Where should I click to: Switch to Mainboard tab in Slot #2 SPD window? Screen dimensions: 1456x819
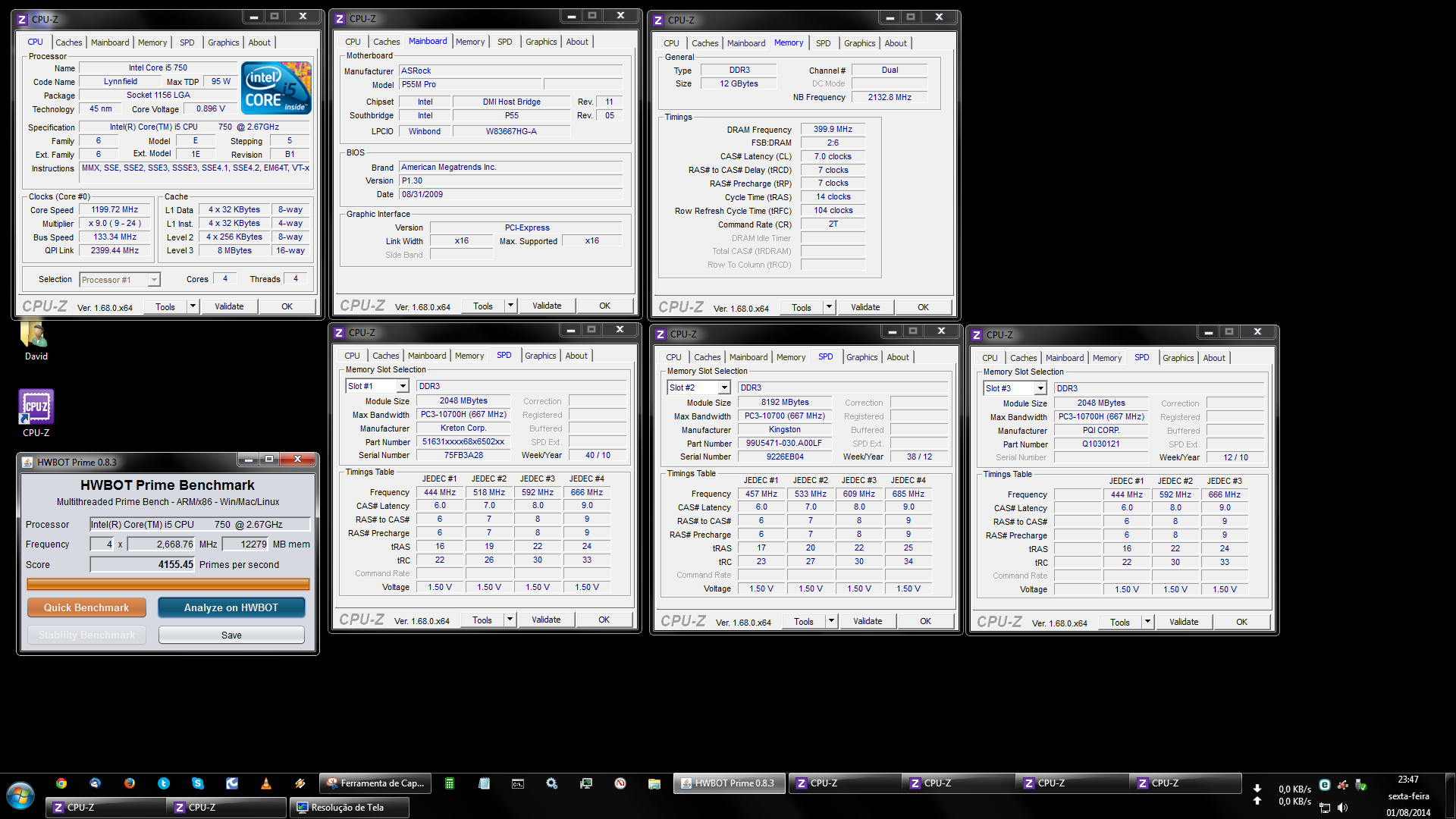[x=748, y=357]
